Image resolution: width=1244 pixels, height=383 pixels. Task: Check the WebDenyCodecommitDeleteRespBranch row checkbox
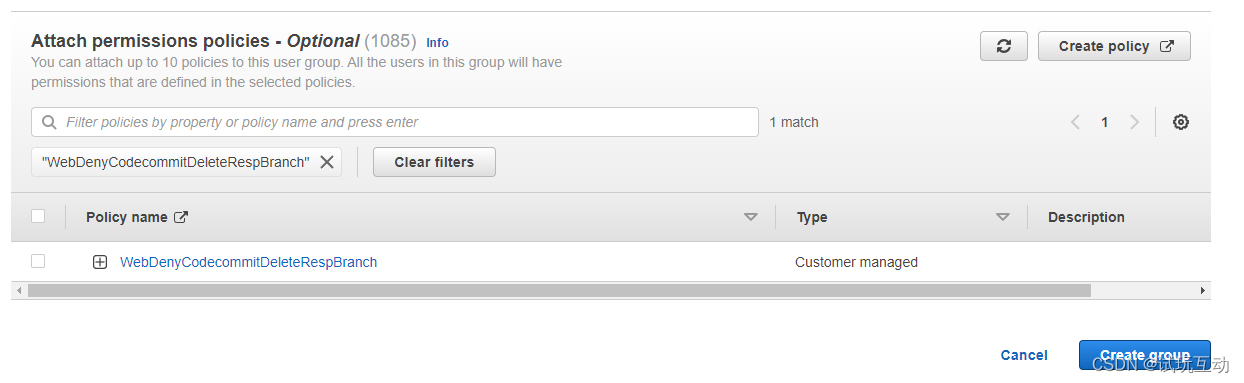pyautogui.click(x=38, y=261)
